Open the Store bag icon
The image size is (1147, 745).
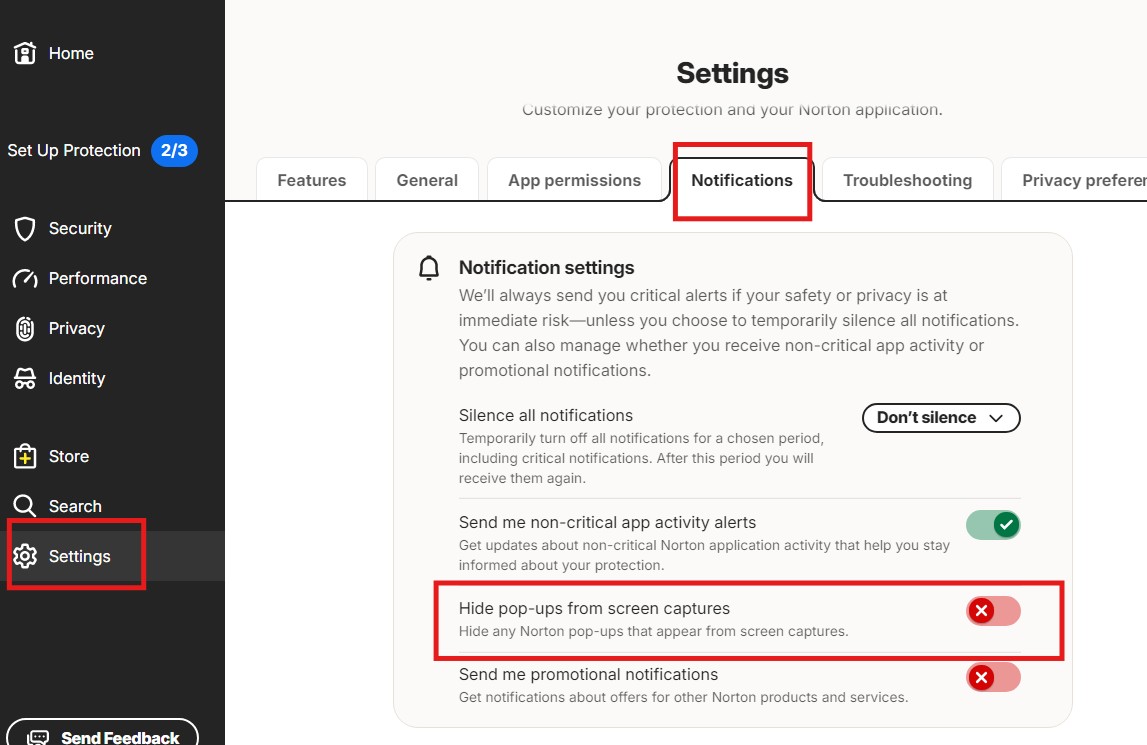pyautogui.click(x=25, y=456)
